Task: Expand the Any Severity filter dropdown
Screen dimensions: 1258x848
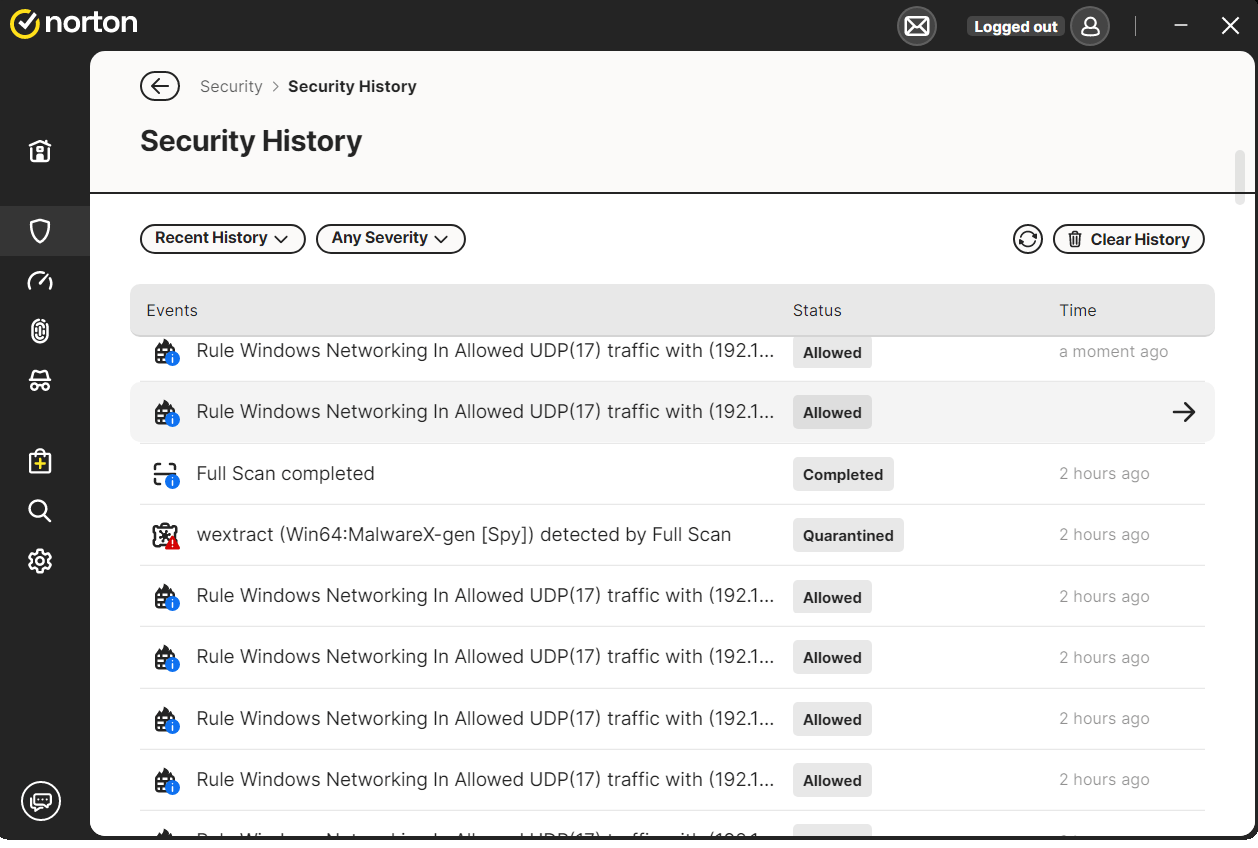Action: [x=390, y=238]
